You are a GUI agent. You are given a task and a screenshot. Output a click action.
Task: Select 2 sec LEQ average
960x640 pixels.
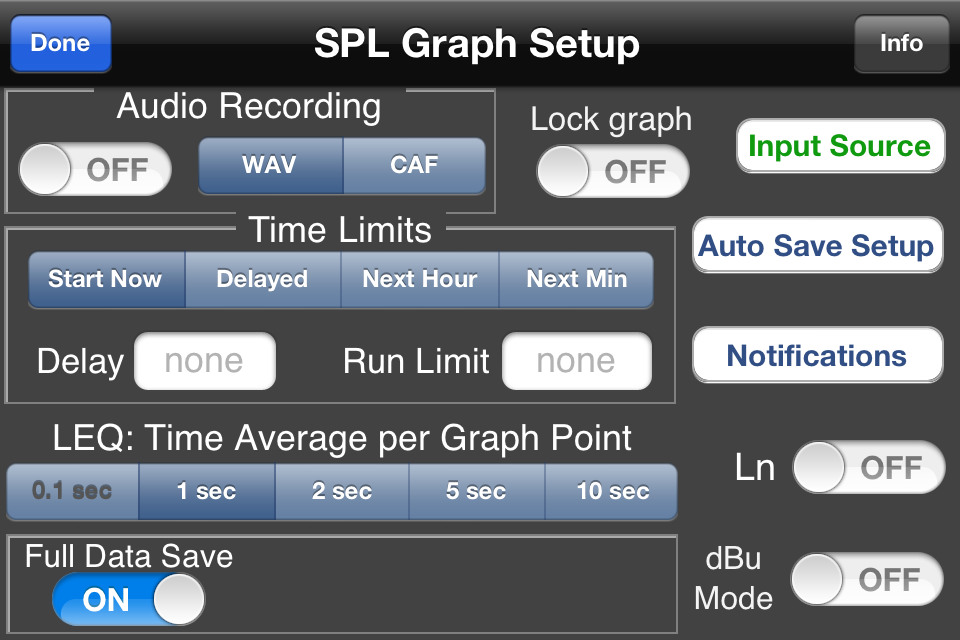pyautogui.click(x=342, y=492)
